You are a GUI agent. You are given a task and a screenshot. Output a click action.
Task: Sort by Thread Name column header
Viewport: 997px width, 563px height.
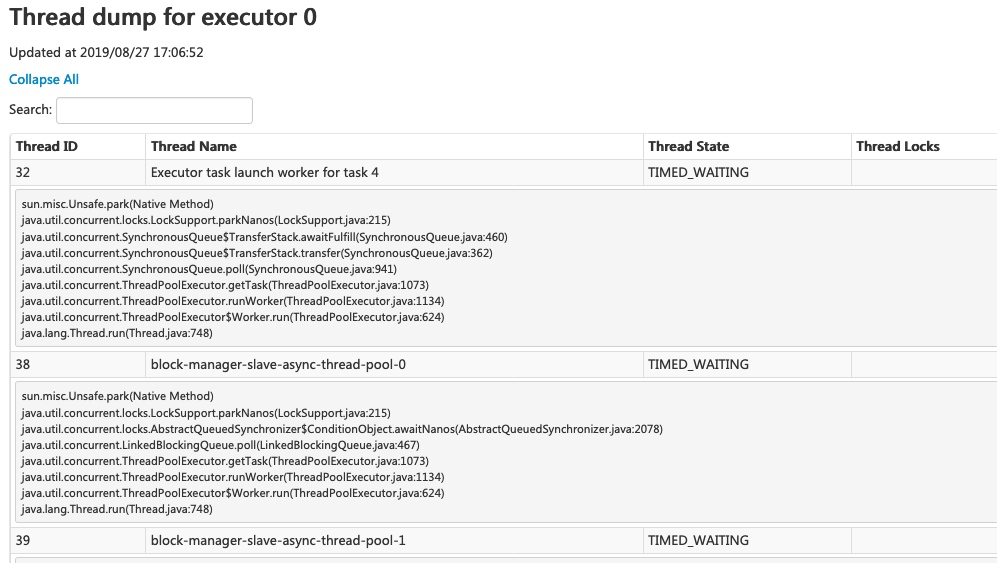[193, 146]
